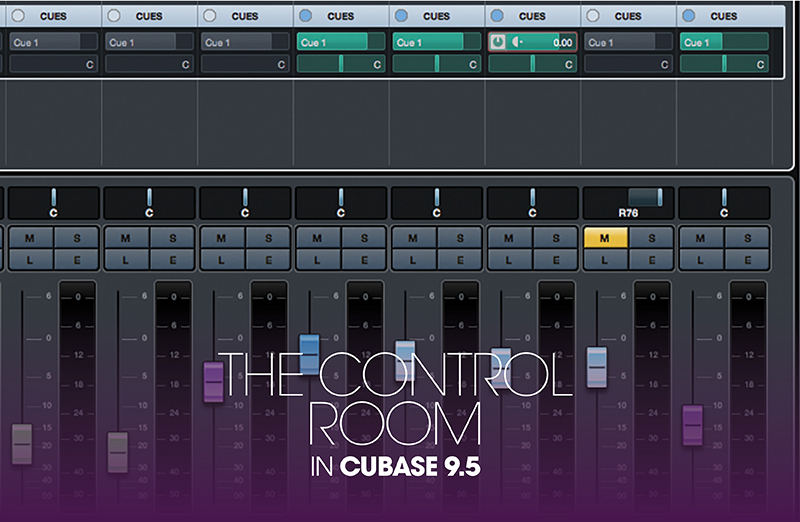800x522 pixels.
Task: Enable Listen on the R76 channel
Action: click(603, 259)
